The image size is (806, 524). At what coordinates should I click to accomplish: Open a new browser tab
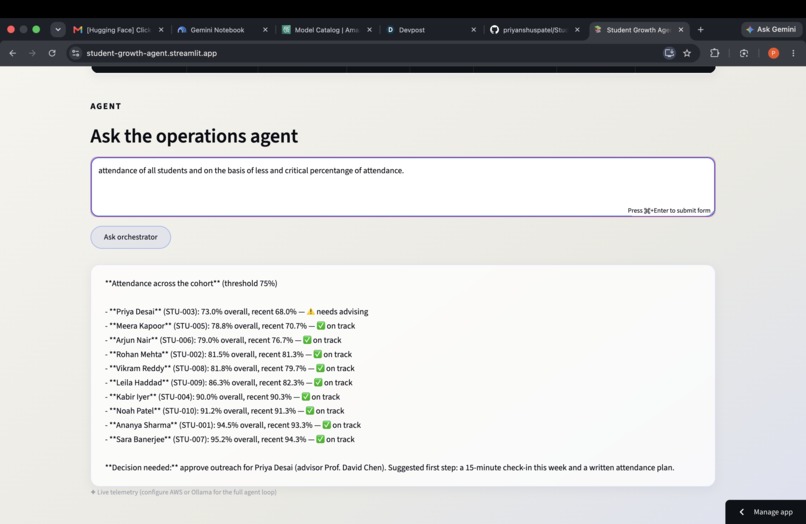coord(701,30)
